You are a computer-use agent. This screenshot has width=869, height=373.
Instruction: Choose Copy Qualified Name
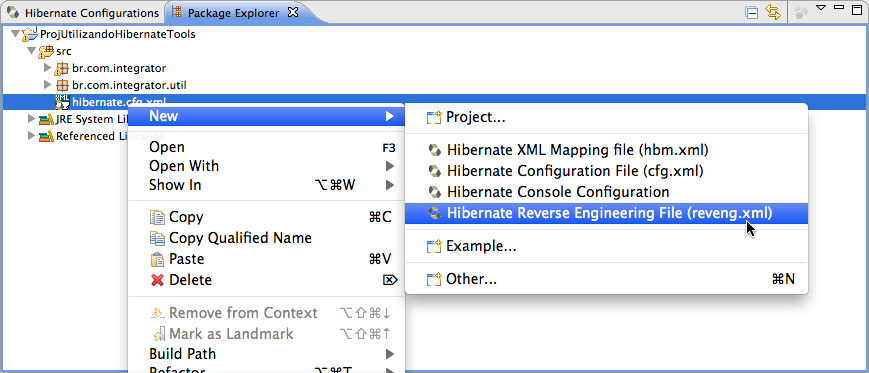pos(267,238)
